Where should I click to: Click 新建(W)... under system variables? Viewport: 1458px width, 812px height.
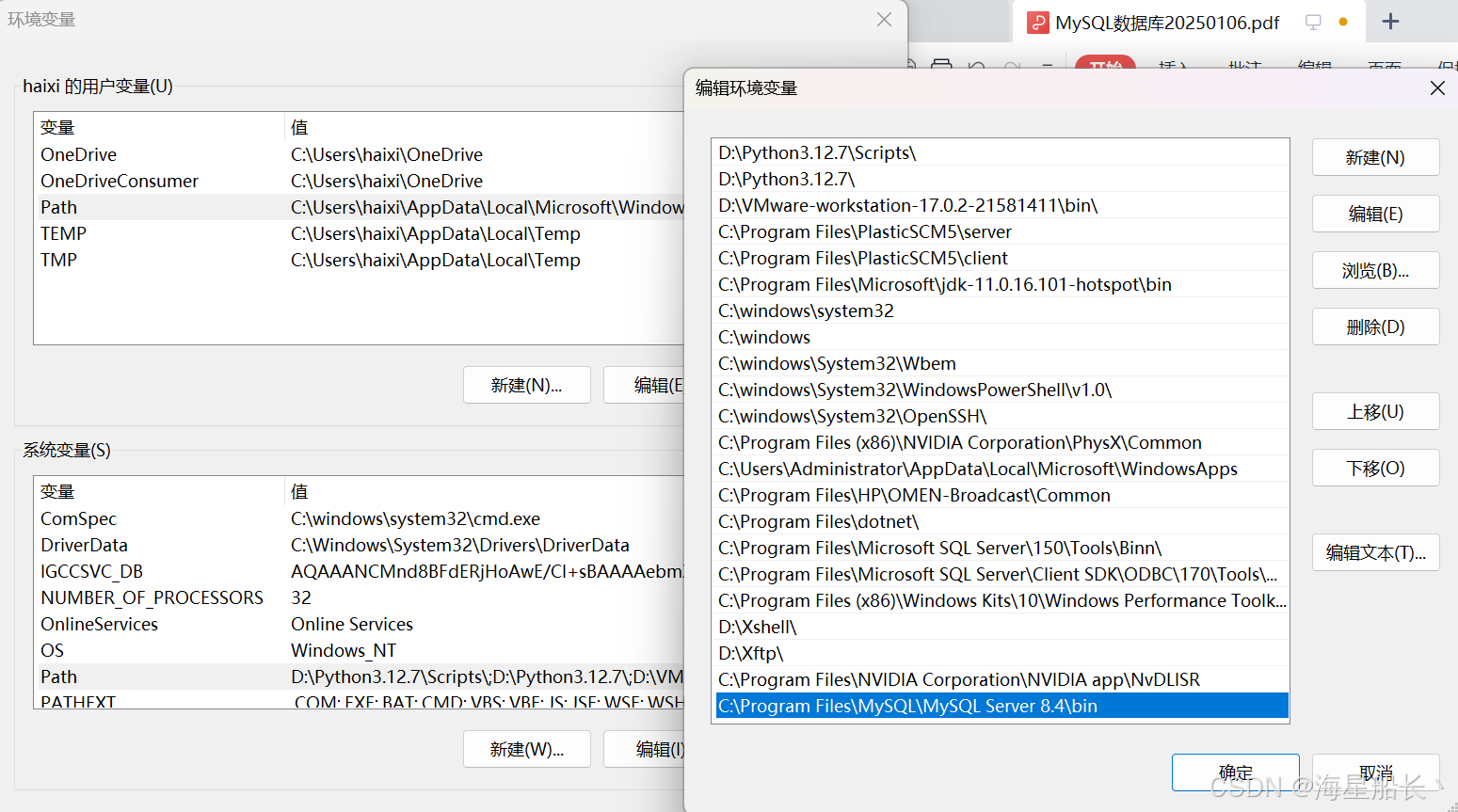click(x=526, y=749)
